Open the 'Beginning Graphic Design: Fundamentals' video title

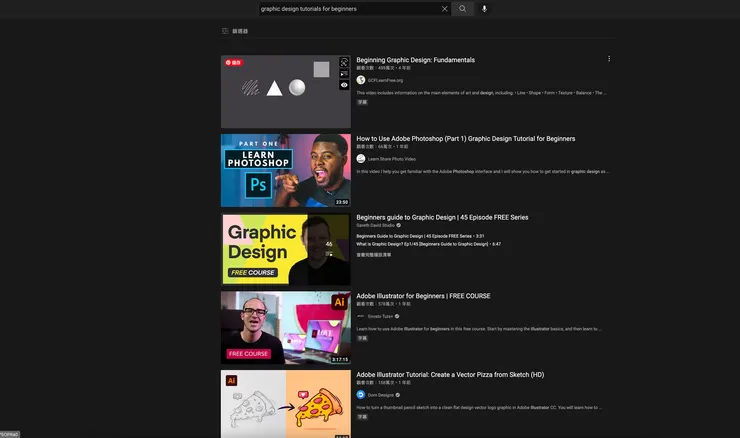coord(415,60)
